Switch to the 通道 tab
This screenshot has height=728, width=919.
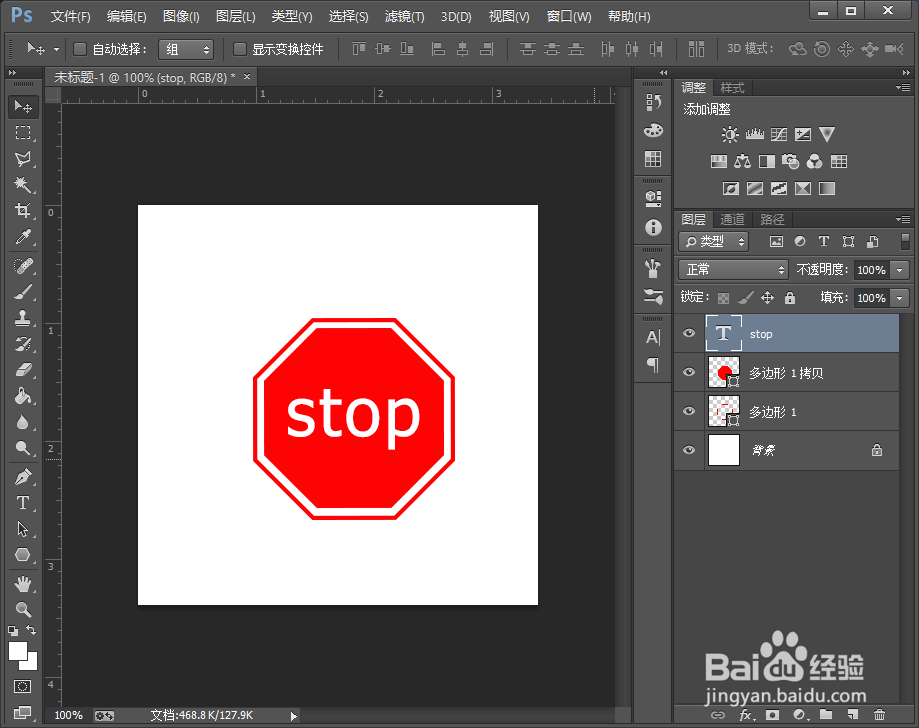coord(732,219)
